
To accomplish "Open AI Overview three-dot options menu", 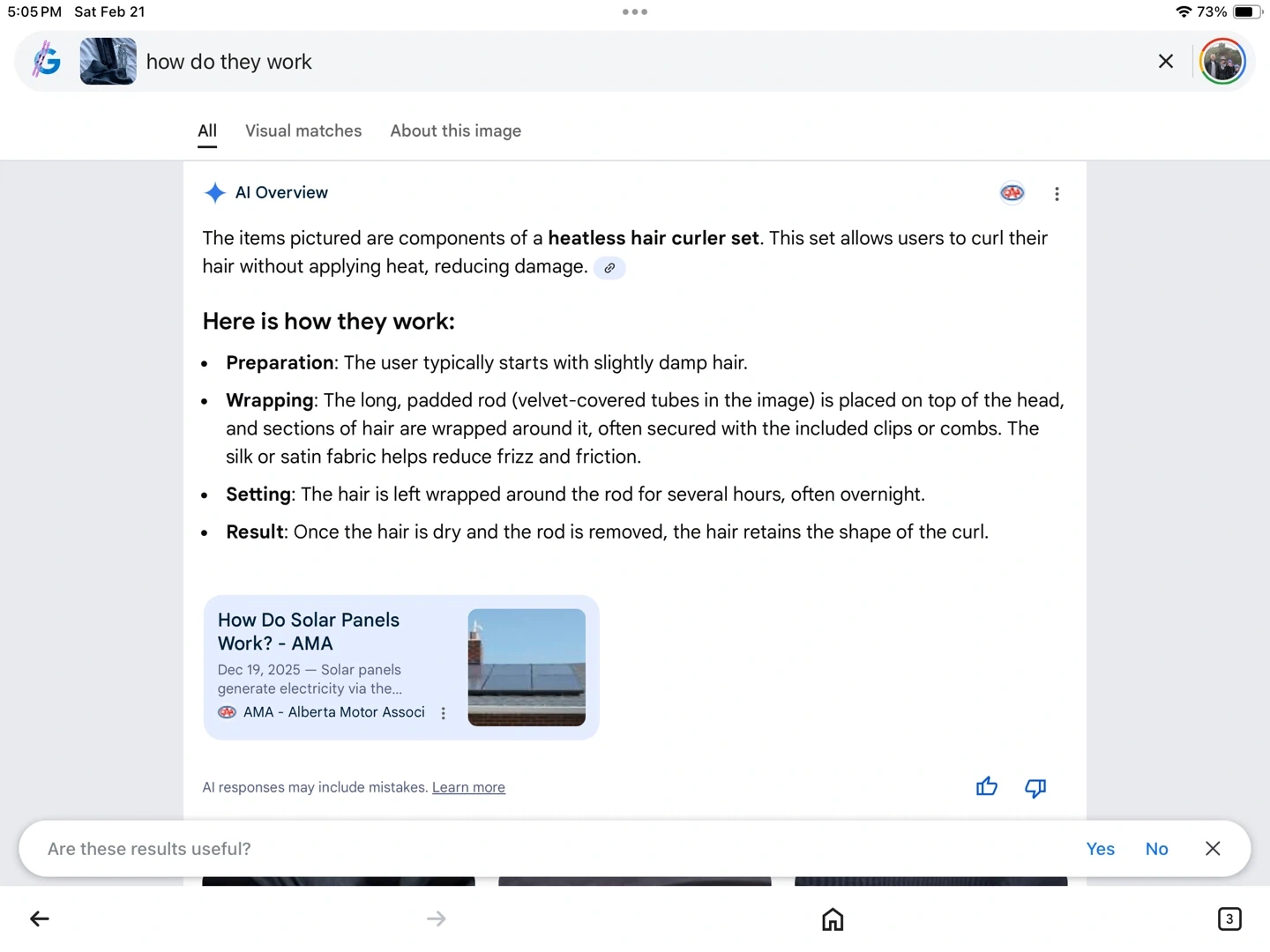I will point(1057,194).
